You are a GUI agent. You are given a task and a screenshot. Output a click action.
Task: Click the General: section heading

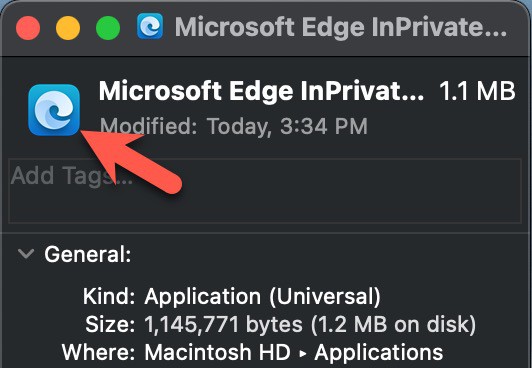click(88, 254)
